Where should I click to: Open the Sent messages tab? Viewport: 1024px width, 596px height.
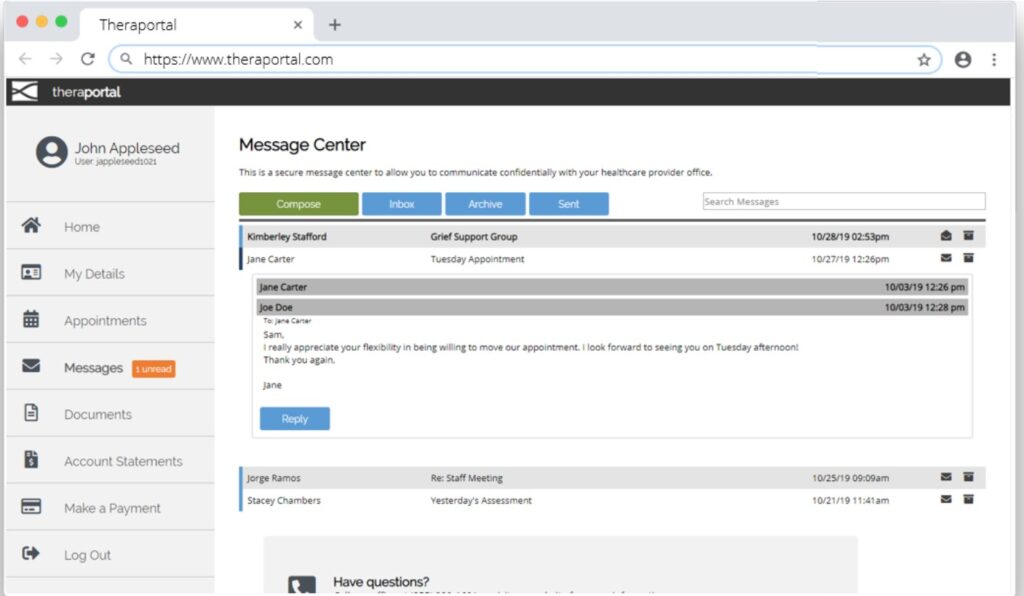[x=569, y=203]
